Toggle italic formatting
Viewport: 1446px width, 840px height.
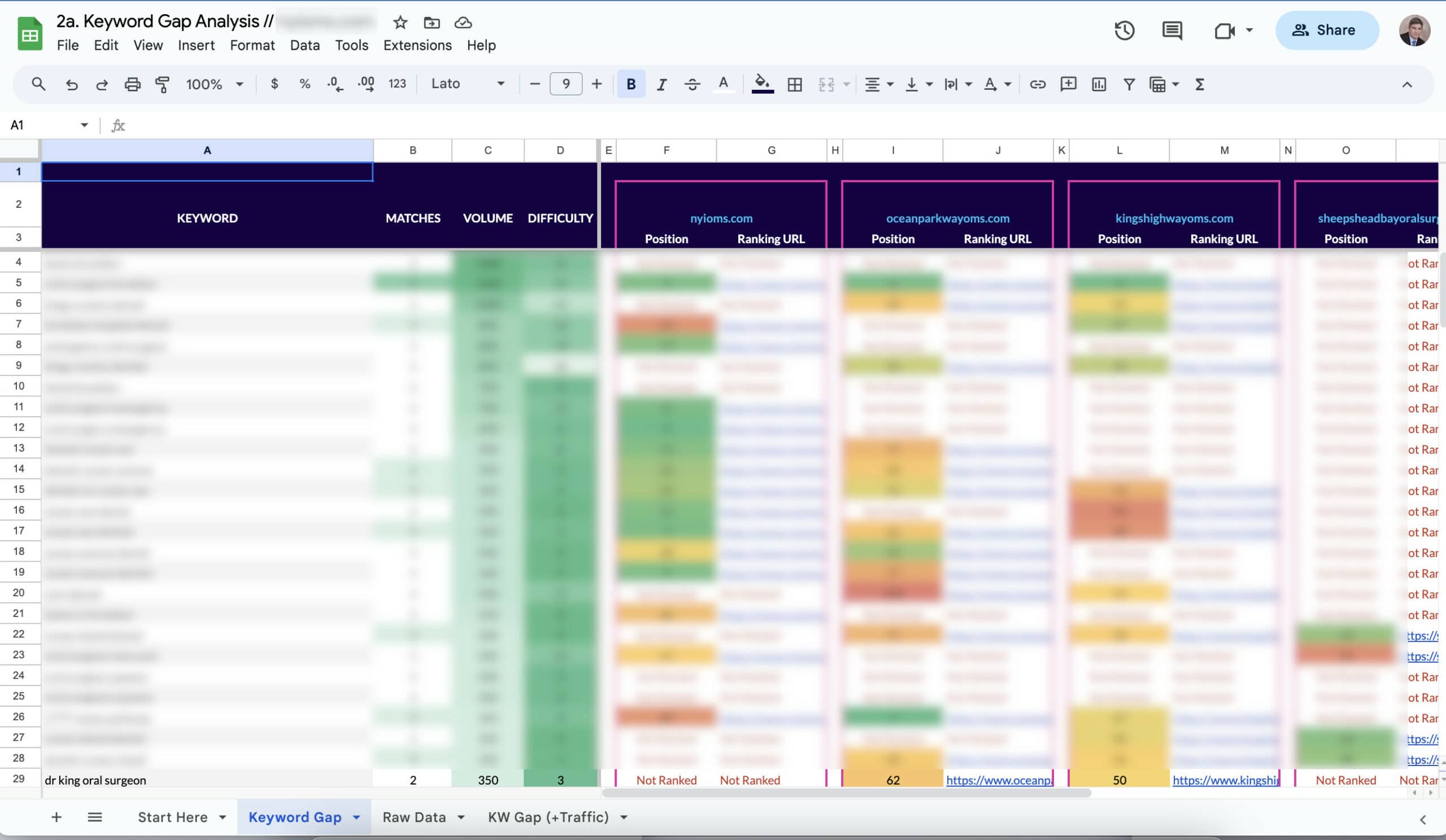point(661,84)
